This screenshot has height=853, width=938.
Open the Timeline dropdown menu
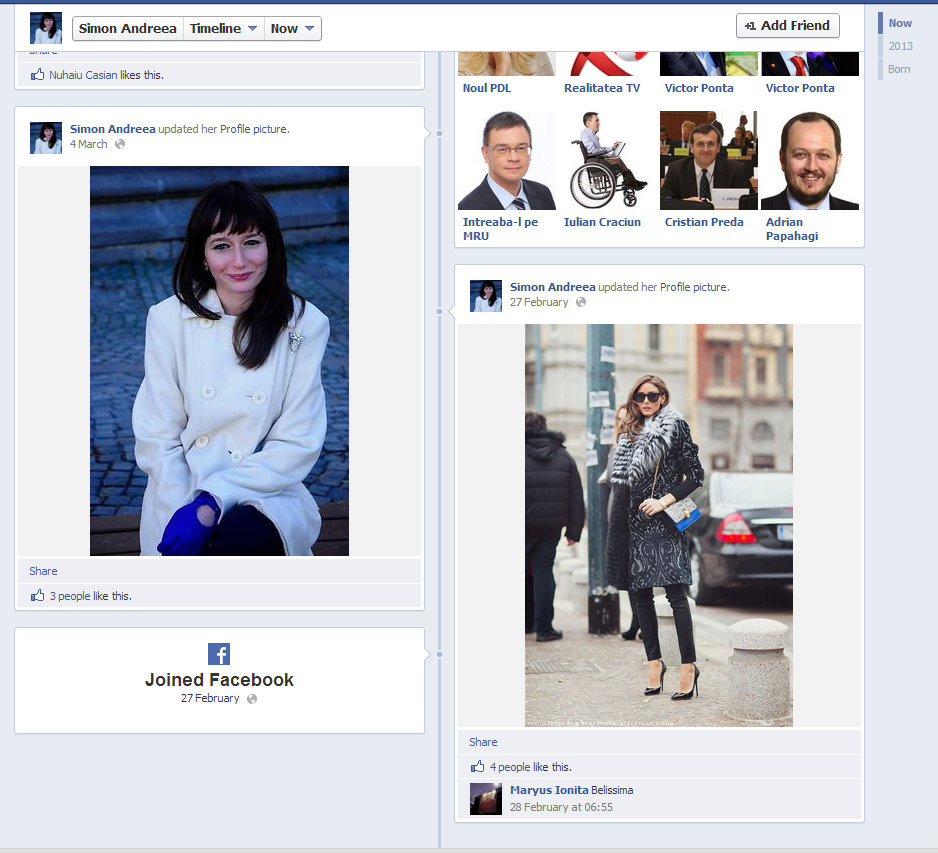click(x=223, y=28)
